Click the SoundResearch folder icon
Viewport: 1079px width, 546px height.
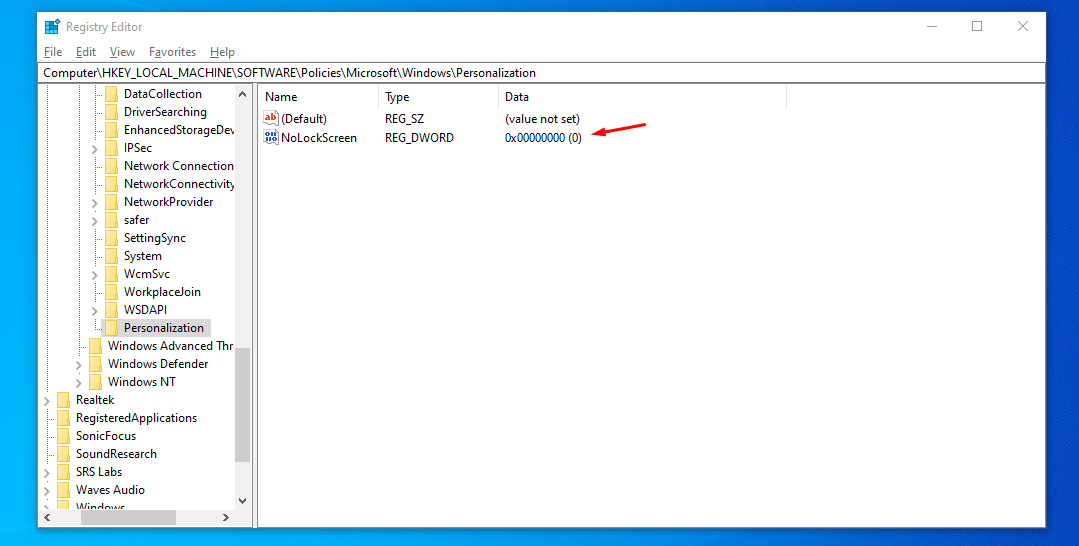click(x=63, y=454)
